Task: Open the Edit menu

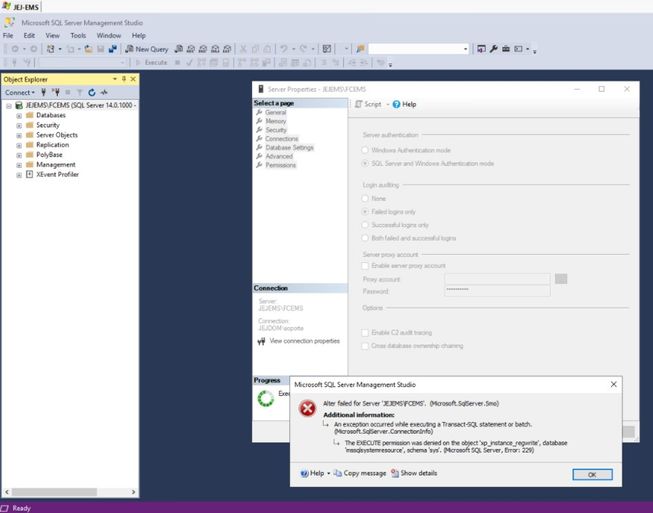Action: point(29,35)
